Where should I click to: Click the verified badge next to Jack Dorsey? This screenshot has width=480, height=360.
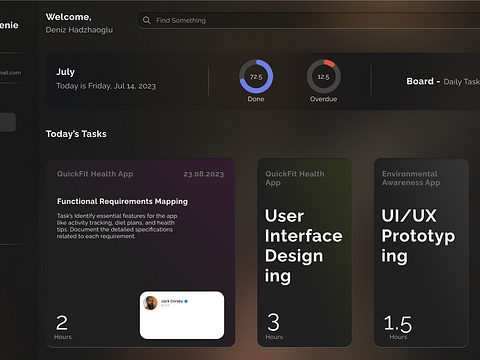(186, 301)
